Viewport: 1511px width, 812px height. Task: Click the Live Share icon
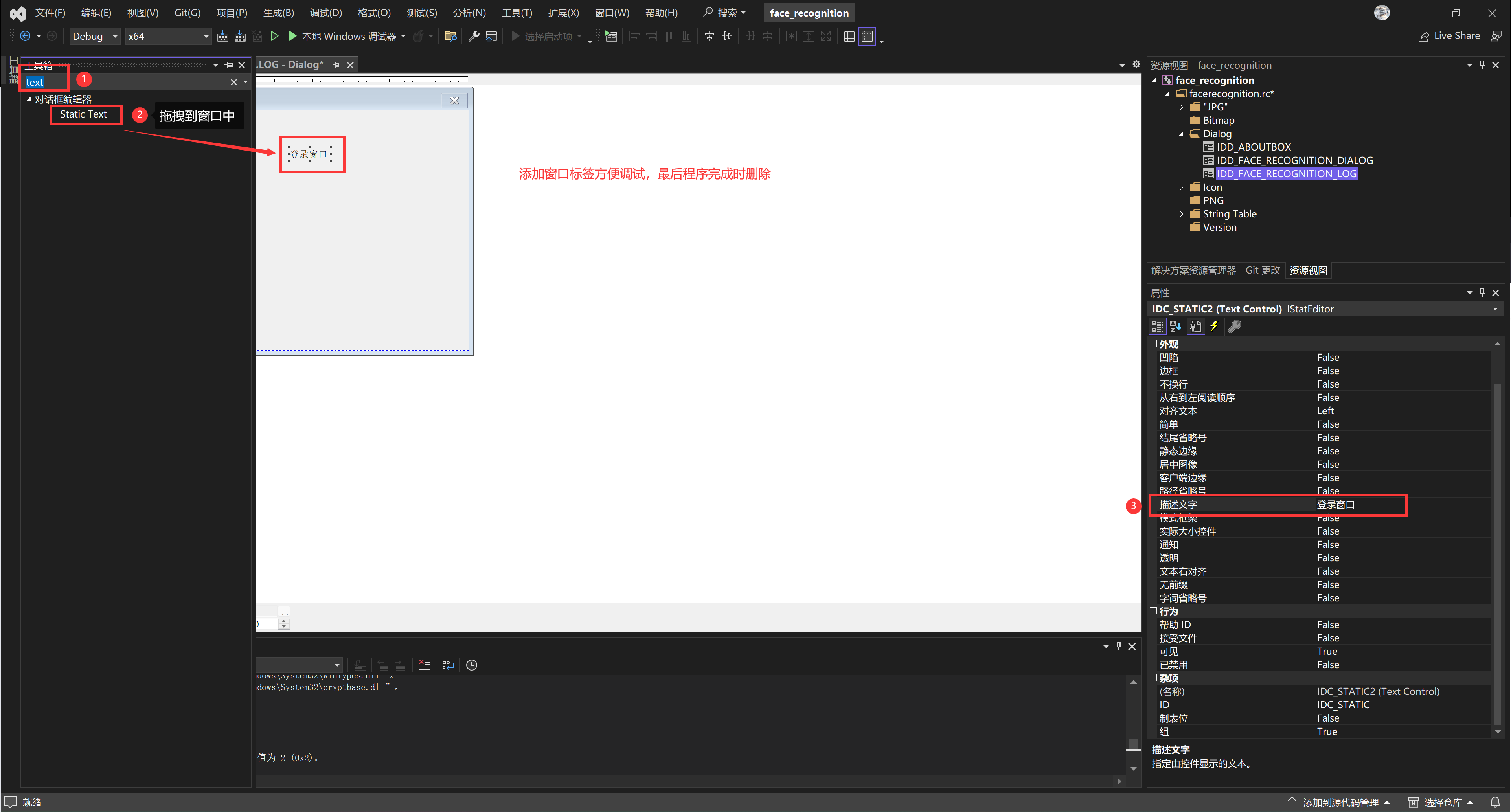click(x=1424, y=37)
